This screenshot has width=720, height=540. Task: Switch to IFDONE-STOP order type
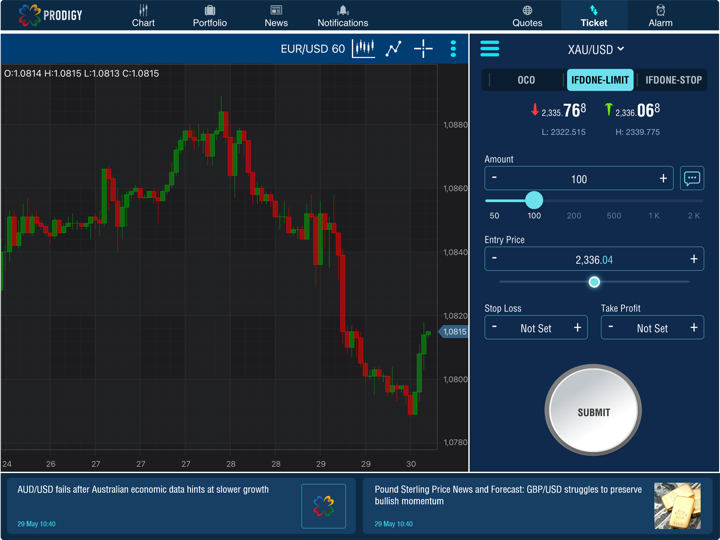pyautogui.click(x=673, y=80)
